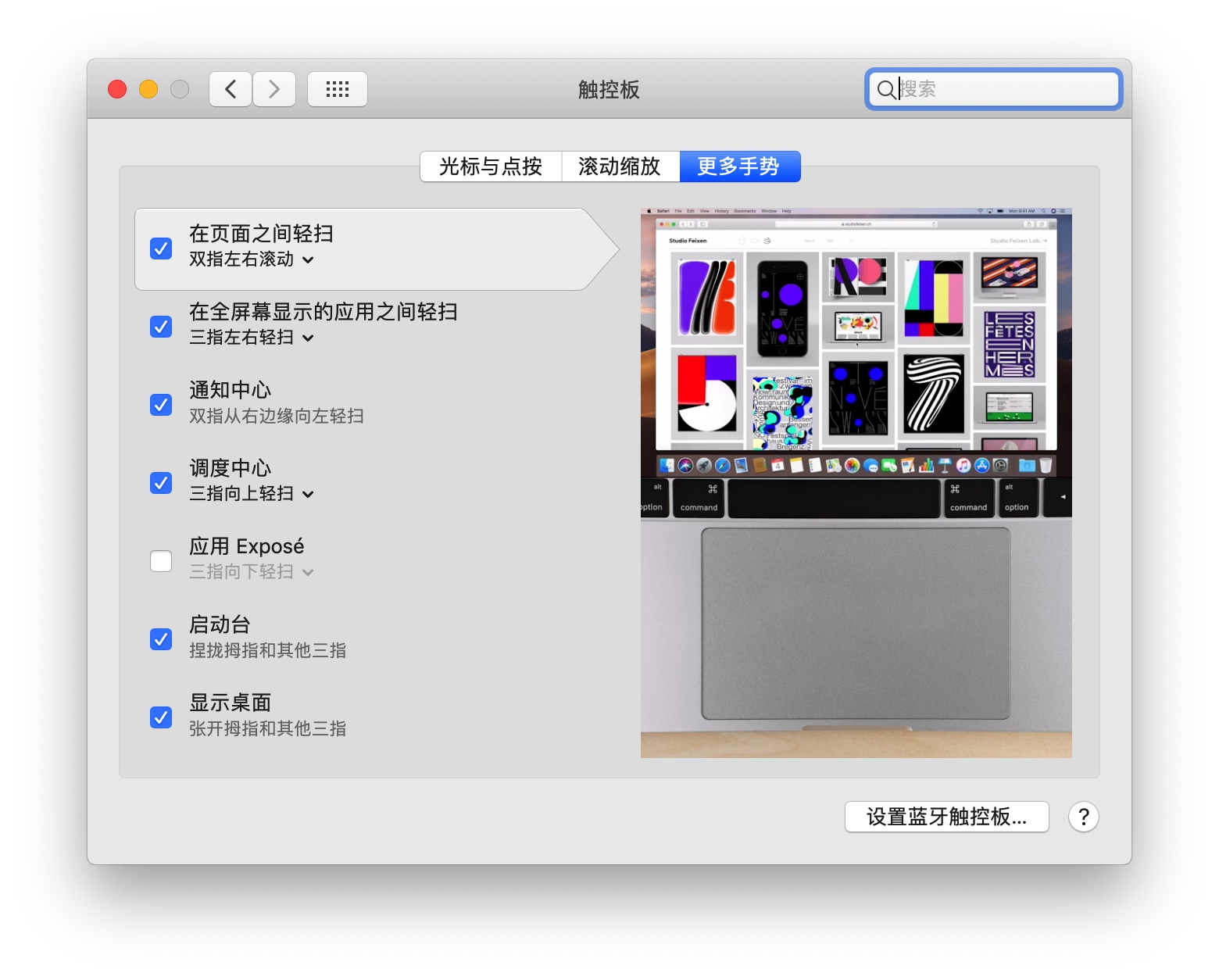The image size is (1219, 980).
Task: Enable 应用 Exposé checkbox
Action: coord(161,561)
